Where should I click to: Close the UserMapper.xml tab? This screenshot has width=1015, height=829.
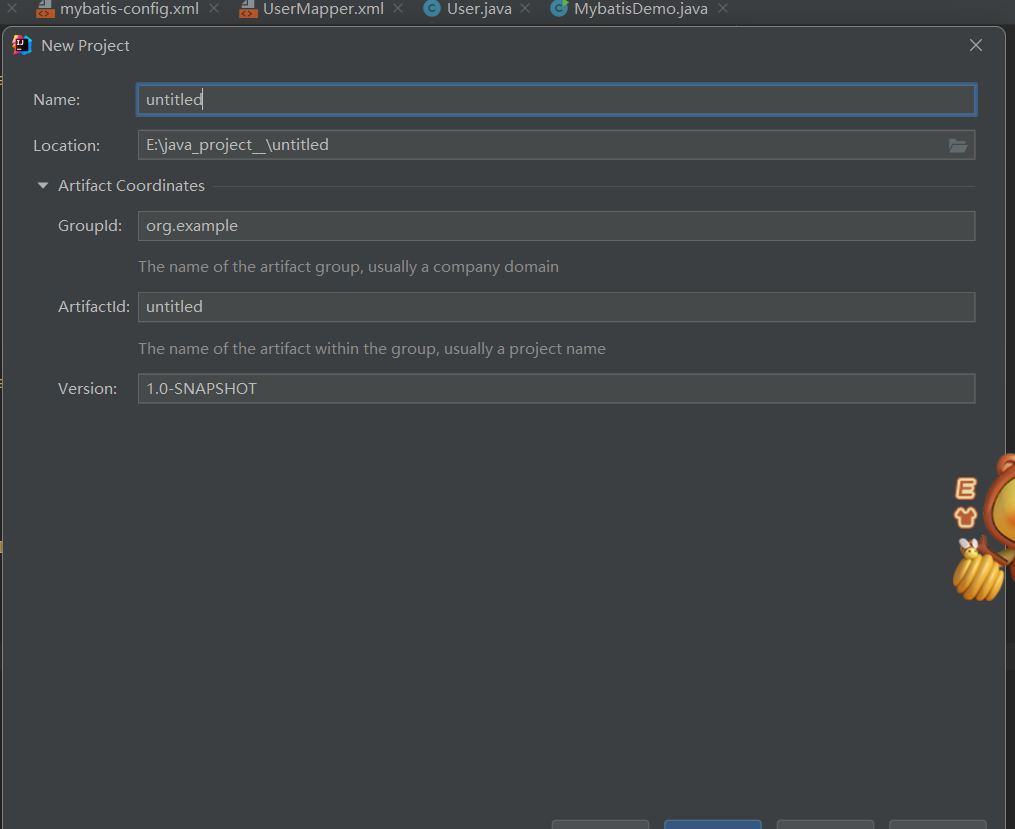[x=398, y=8]
